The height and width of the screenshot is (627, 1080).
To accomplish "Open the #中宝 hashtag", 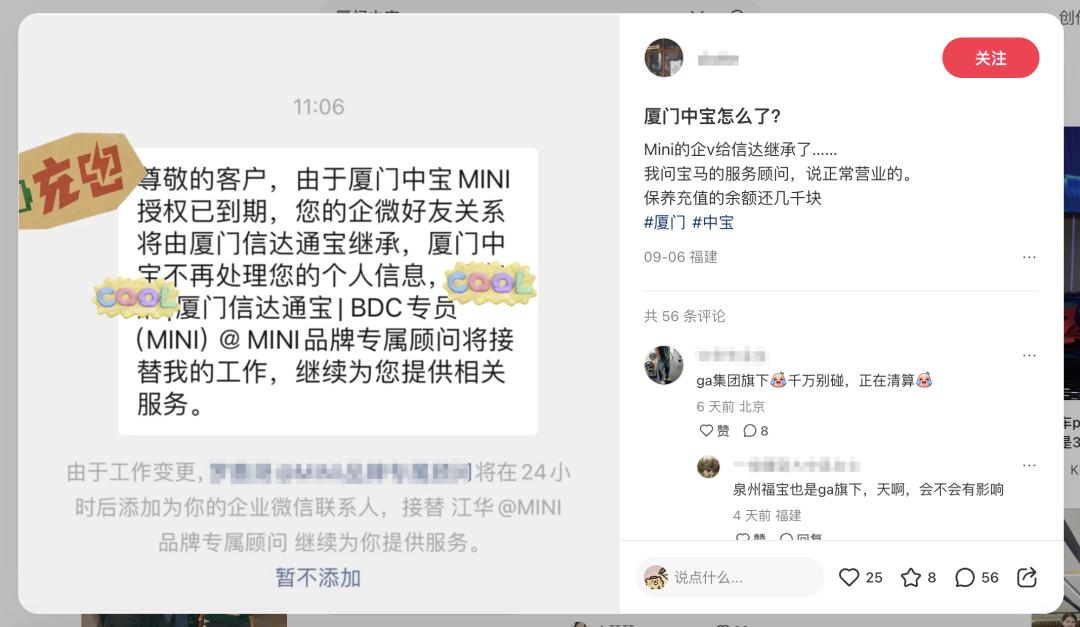I will coord(713,223).
